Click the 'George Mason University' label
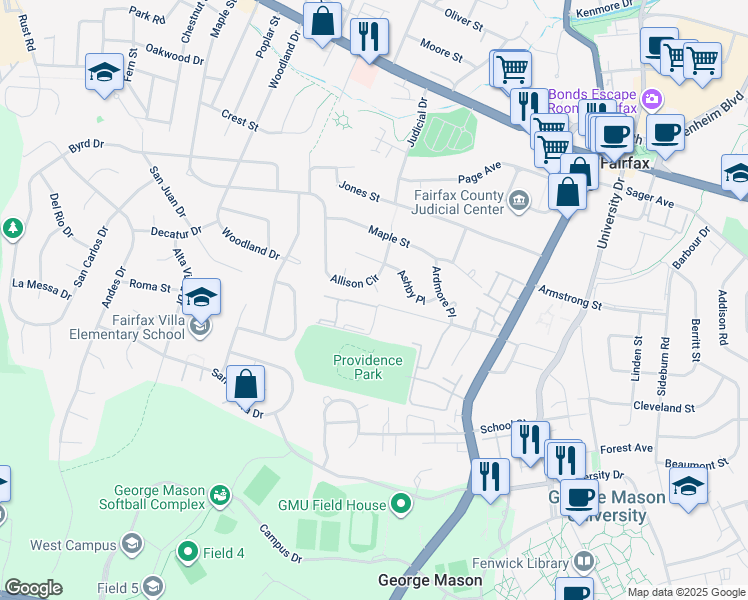Screen dimensions: 748x600 click(607, 506)
